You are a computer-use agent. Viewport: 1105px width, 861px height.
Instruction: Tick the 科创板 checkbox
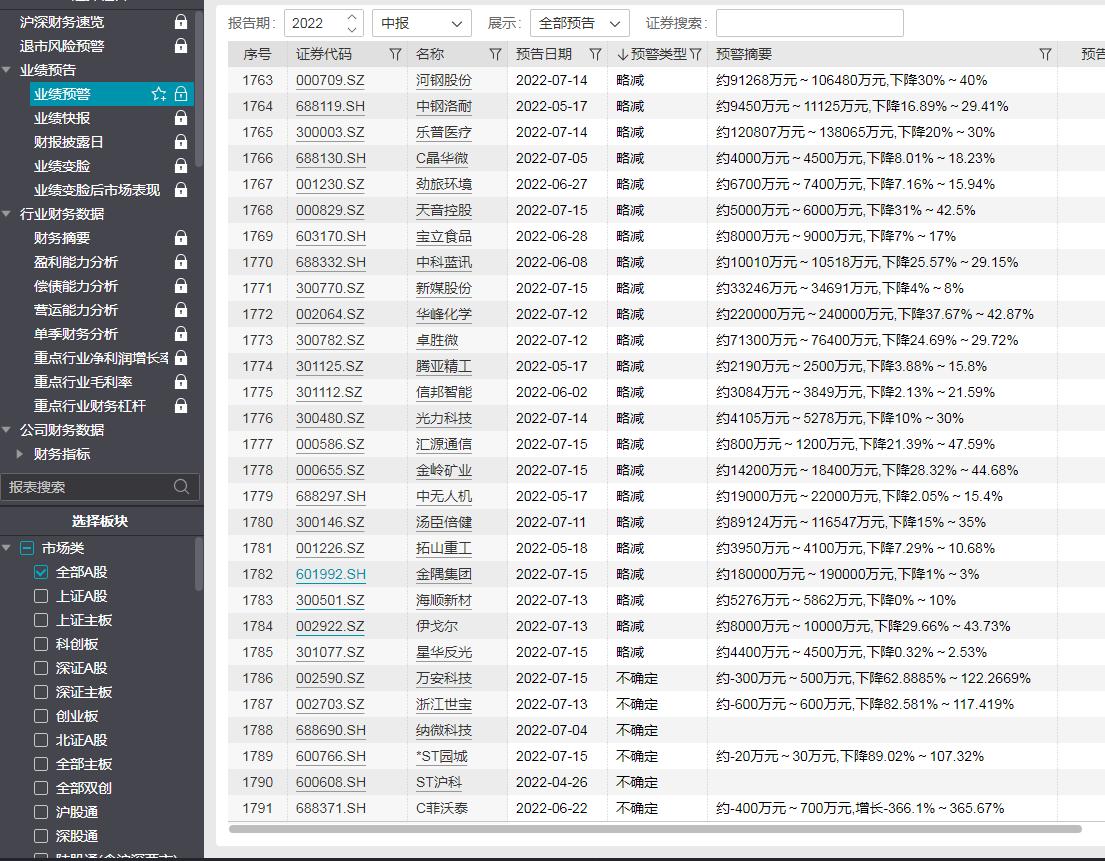click(41, 644)
